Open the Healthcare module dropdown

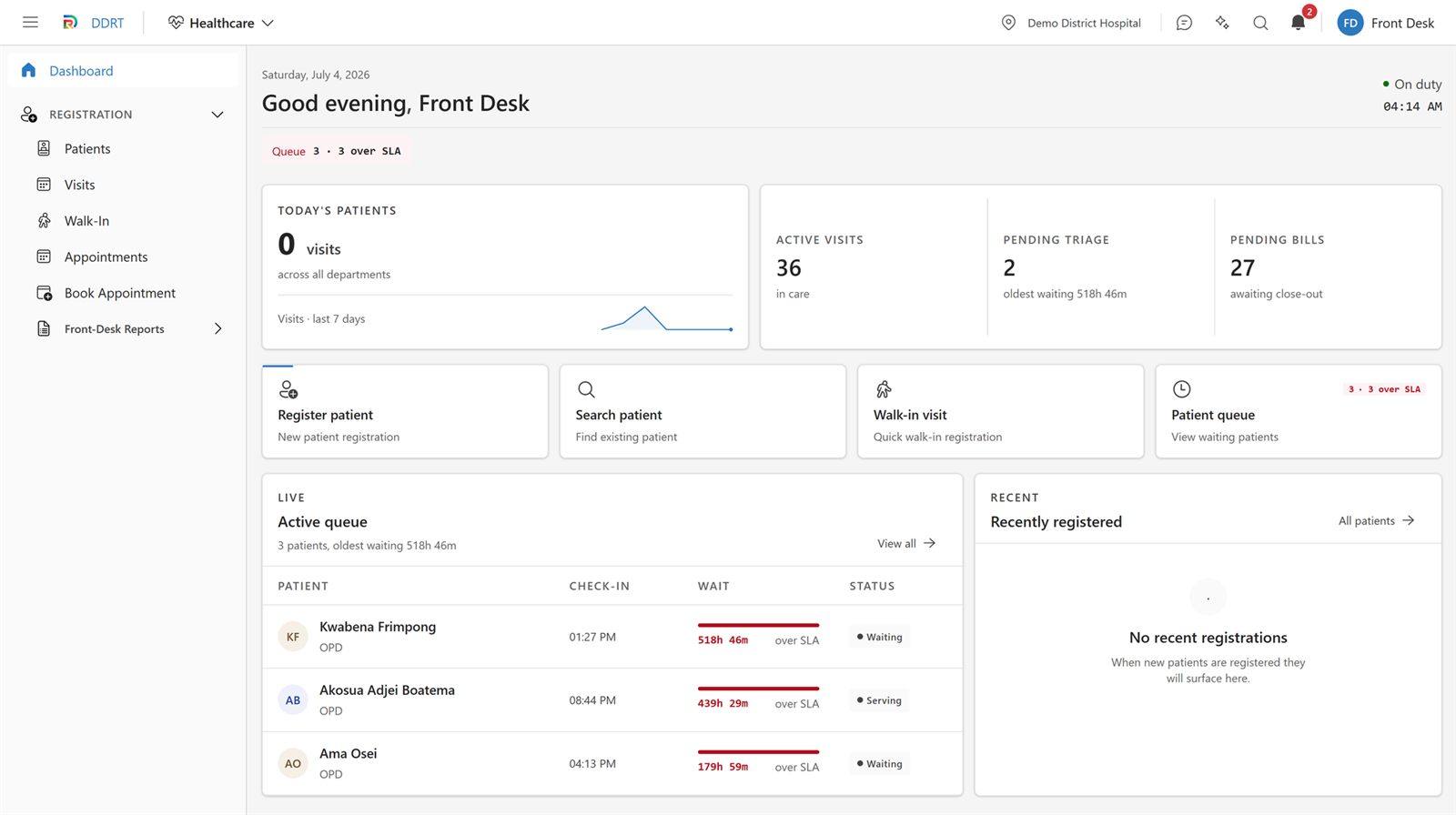(x=221, y=23)
